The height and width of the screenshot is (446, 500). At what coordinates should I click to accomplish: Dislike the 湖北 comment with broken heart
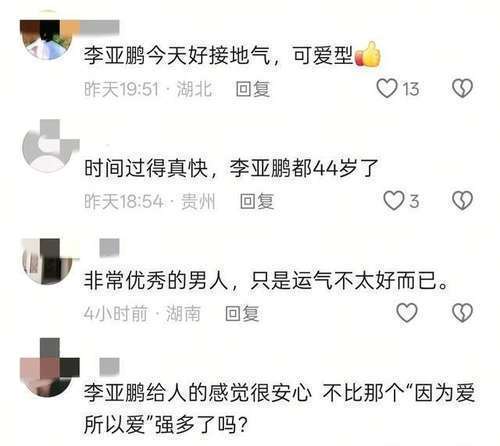point(462,88)
